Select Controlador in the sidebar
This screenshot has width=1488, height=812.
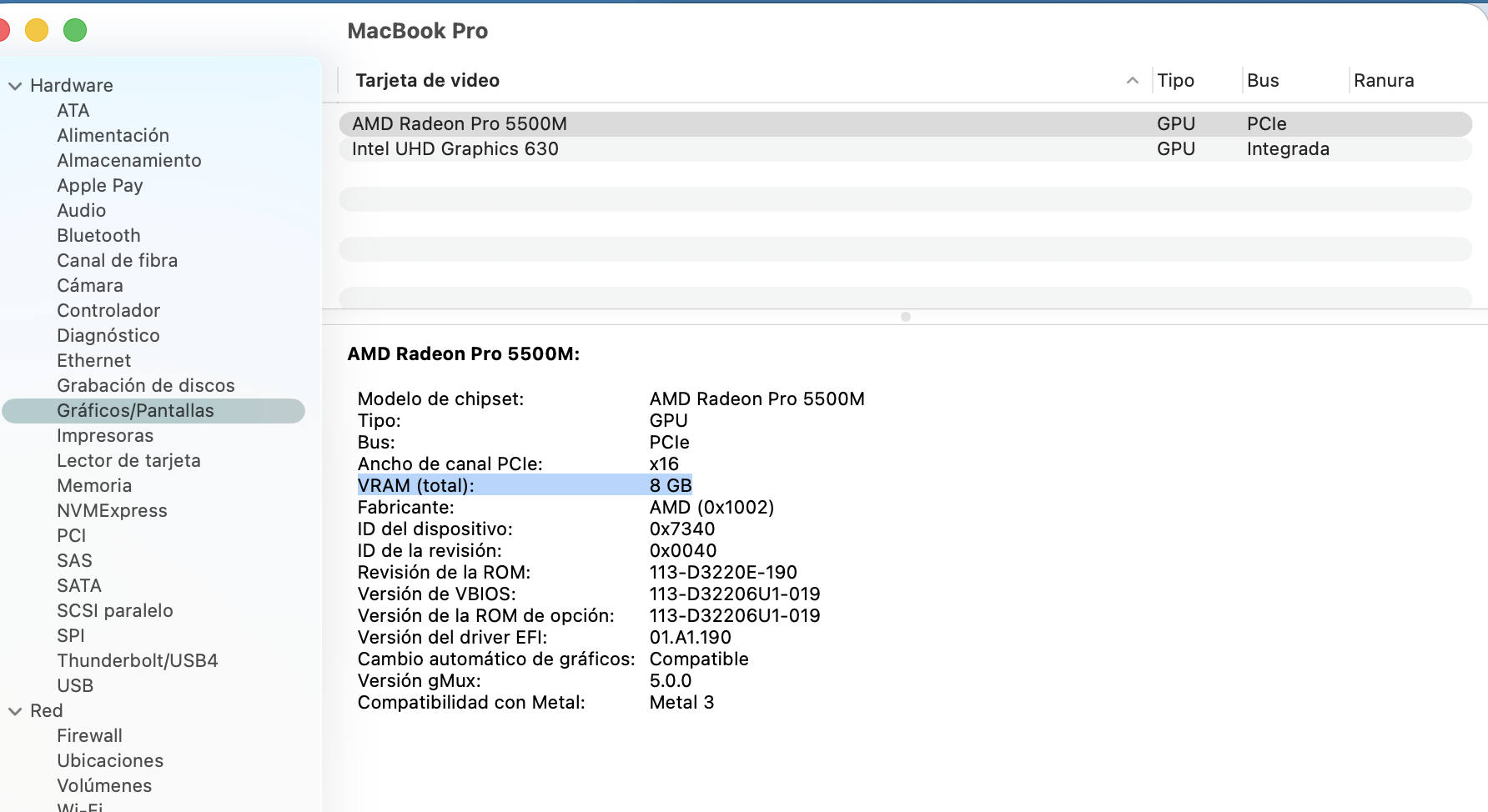[108, 310]
